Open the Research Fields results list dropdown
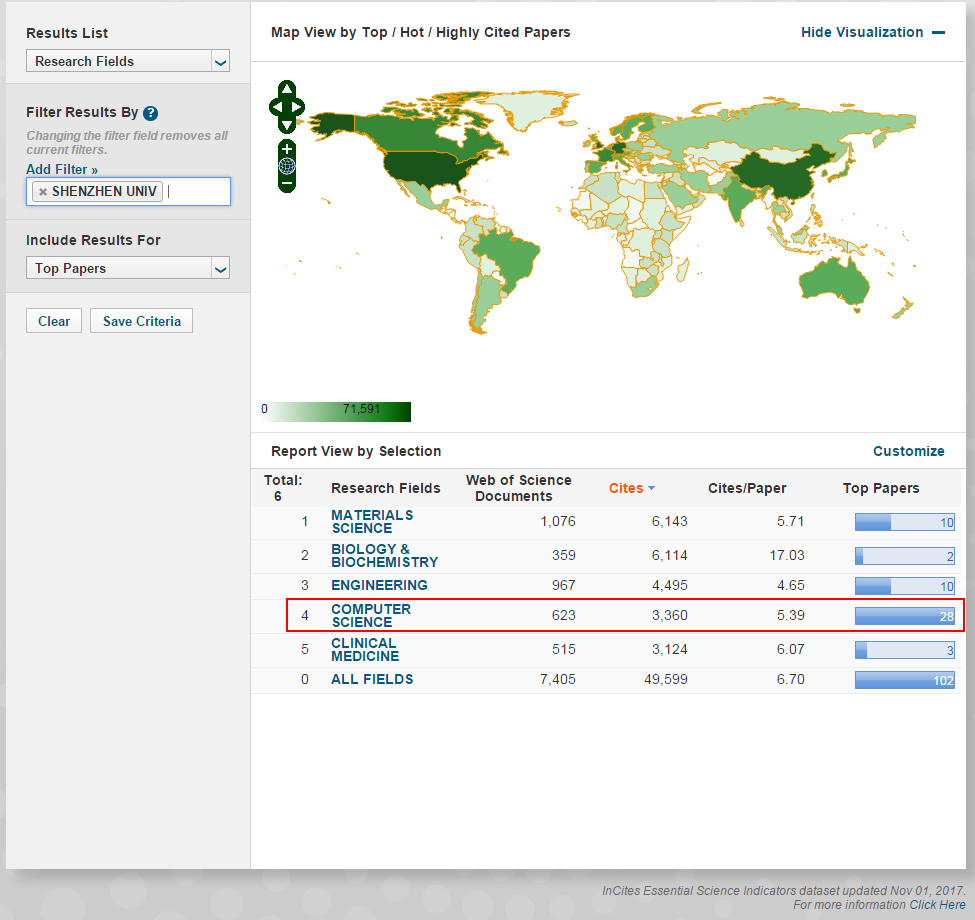 click(x=128, y=61)
